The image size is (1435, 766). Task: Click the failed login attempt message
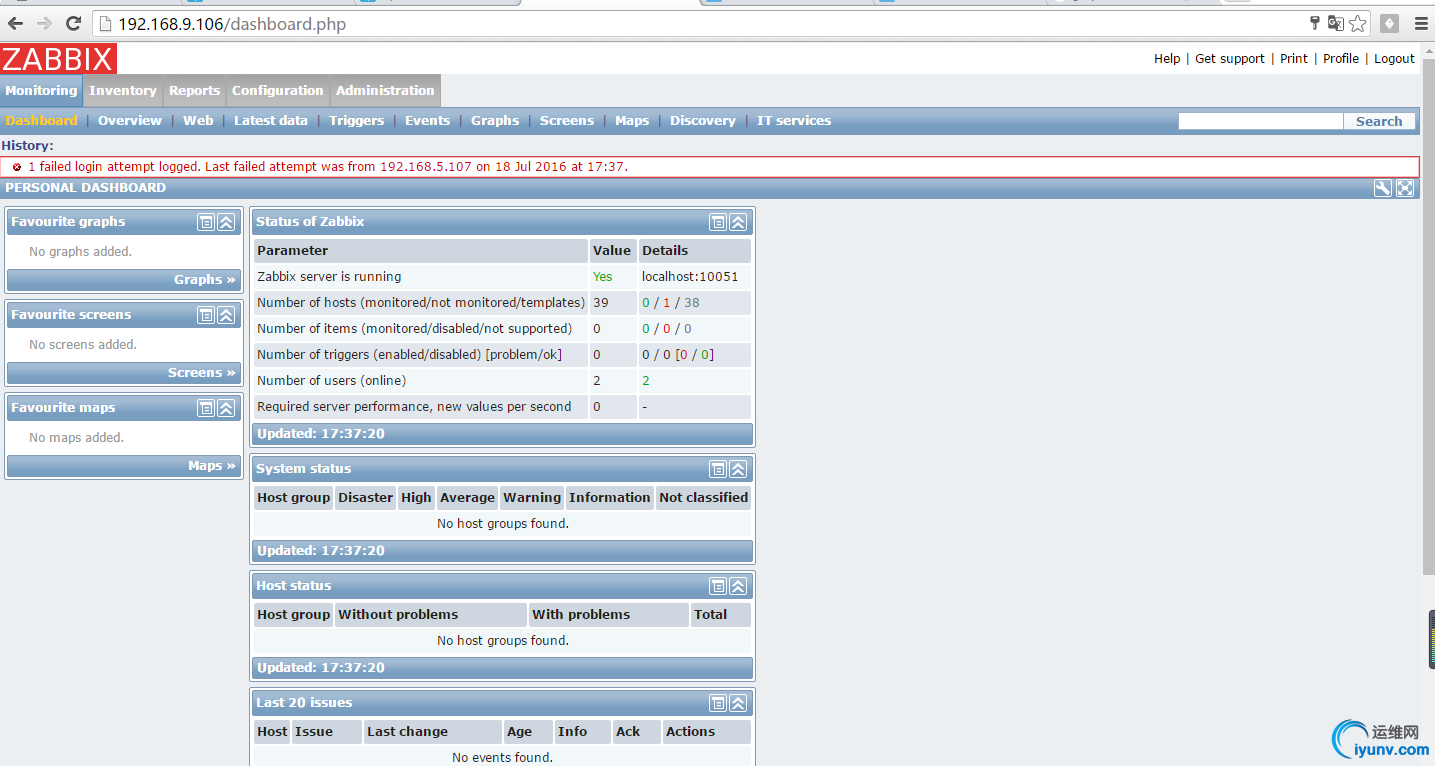coord(328,167)
